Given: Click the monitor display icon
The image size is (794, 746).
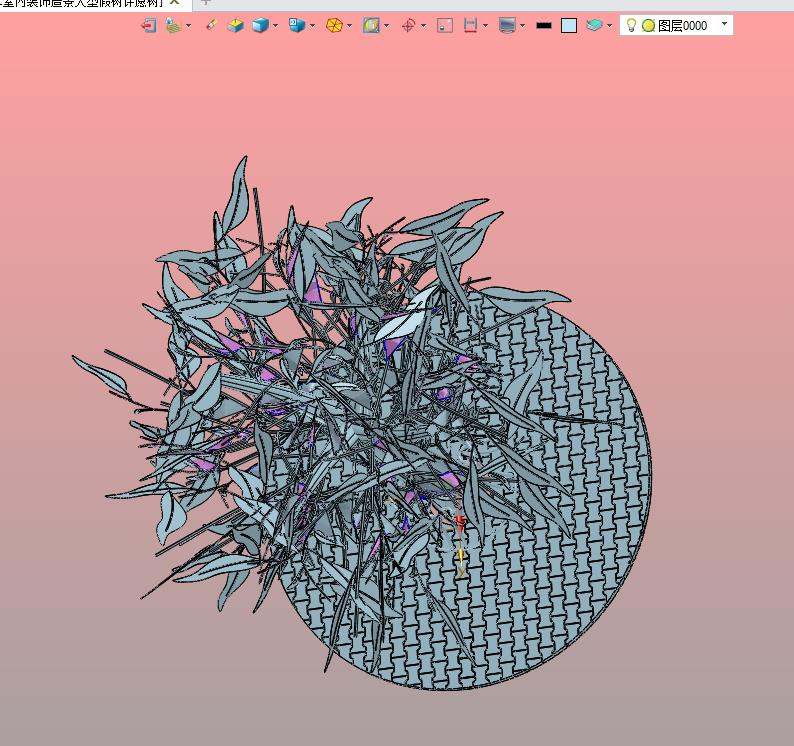Looking at the screenshot, I should click(x=507, y=25).
